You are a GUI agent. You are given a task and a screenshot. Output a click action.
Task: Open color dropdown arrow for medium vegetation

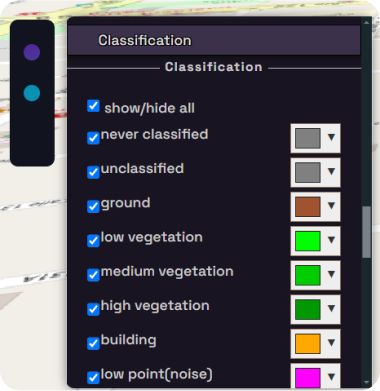[x=331, y=275]
